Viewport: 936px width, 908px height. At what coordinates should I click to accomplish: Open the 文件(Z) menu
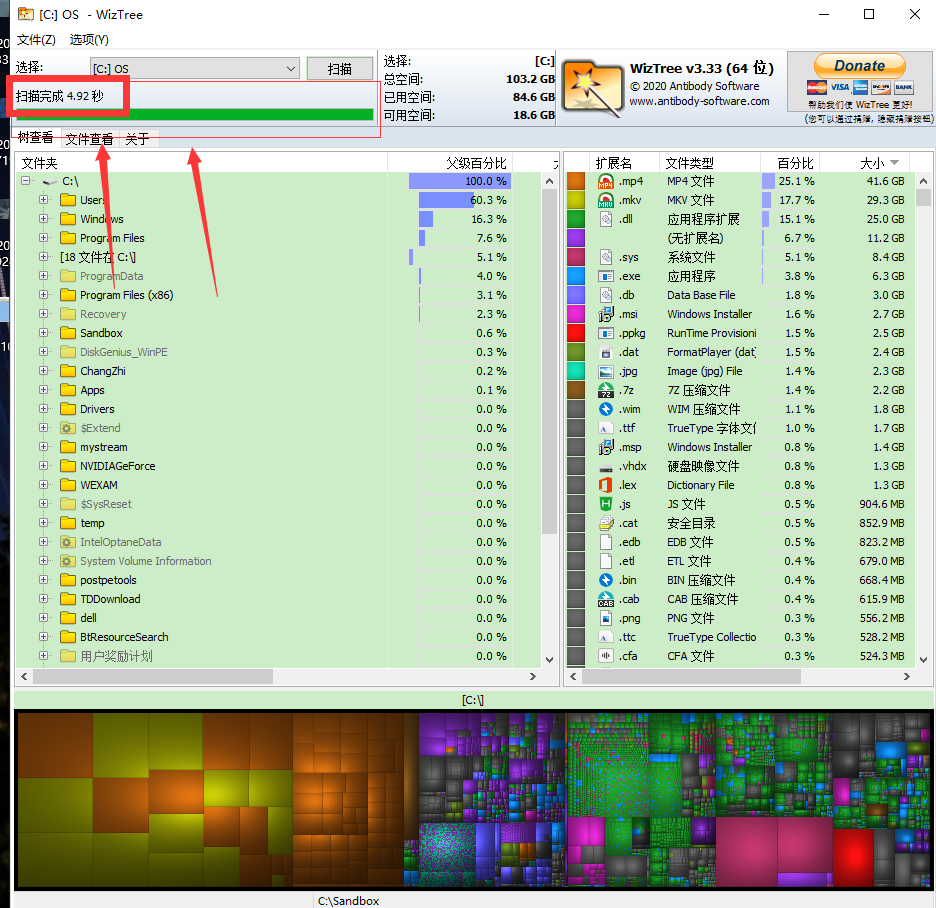click(x=36, y=39)
